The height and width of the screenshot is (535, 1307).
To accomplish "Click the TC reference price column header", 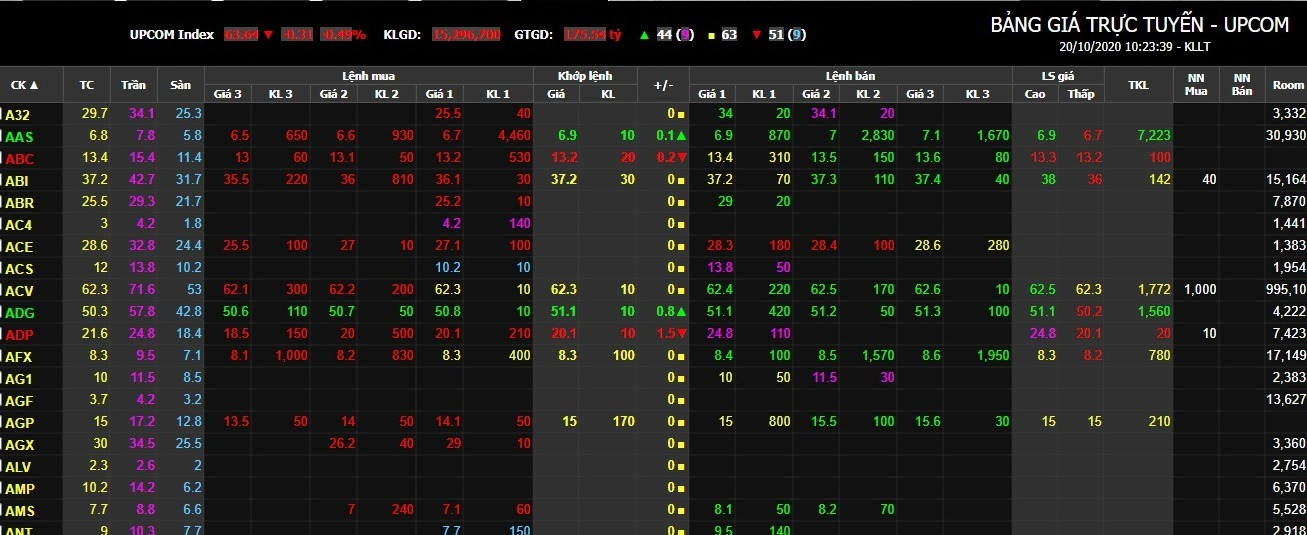I will coord(87,85).
